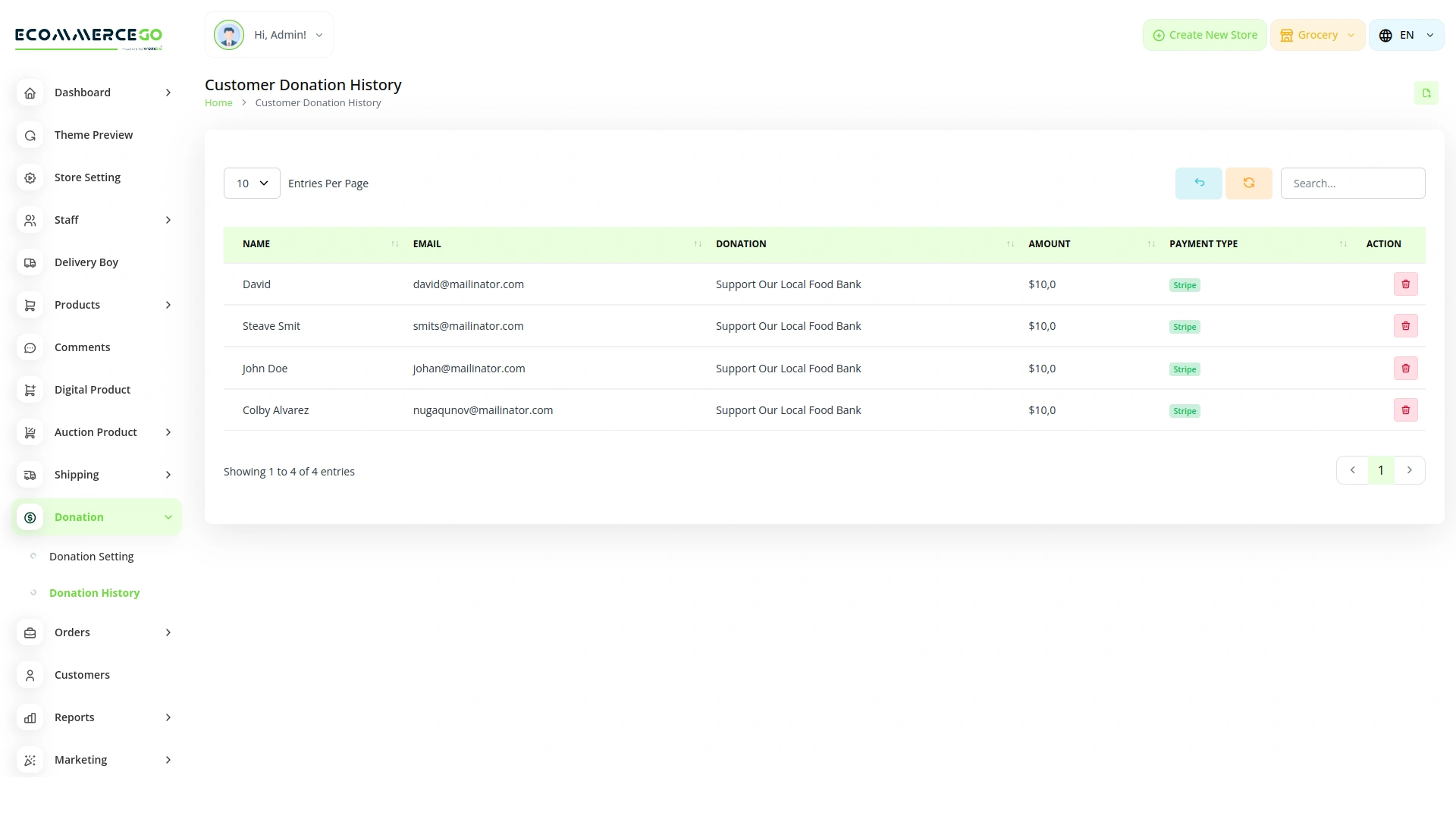1456x819 pixels.
Task: Click the export file icon
Action: click(1426, 93)
